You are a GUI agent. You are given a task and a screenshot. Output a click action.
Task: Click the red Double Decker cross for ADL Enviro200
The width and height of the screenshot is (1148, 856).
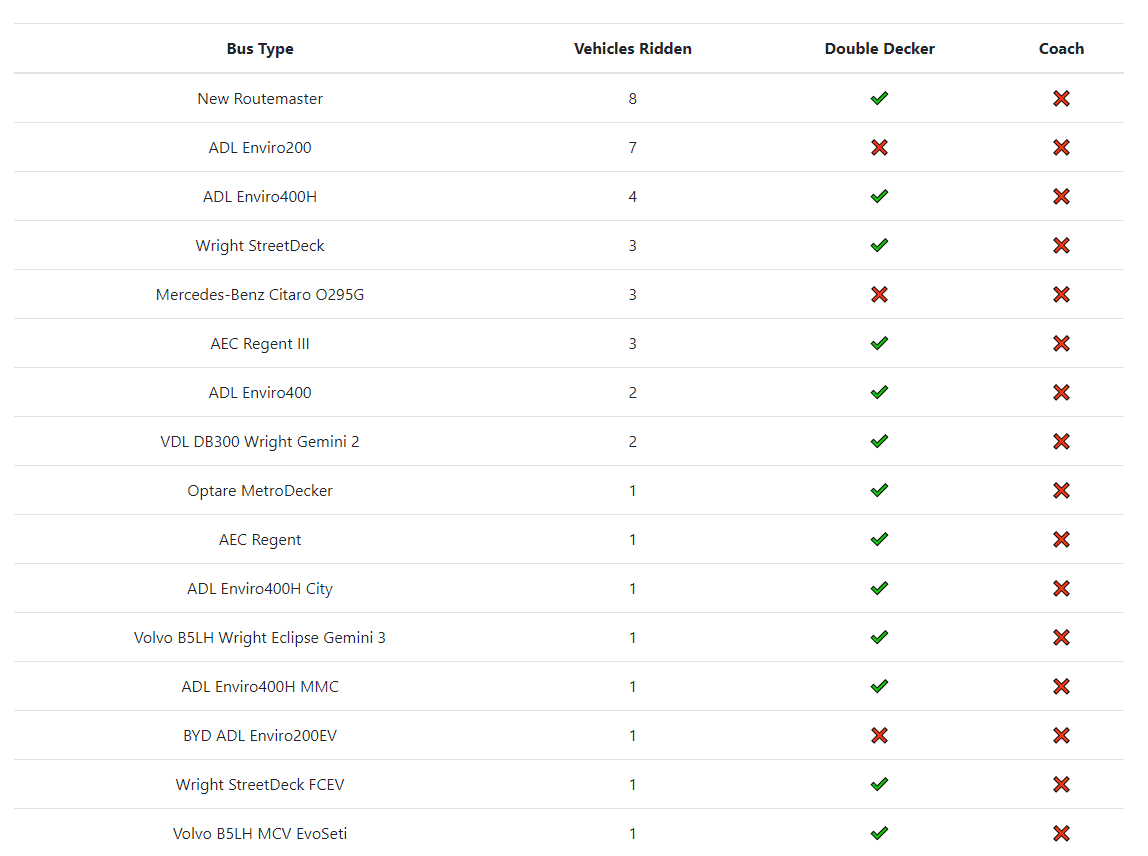879,147
